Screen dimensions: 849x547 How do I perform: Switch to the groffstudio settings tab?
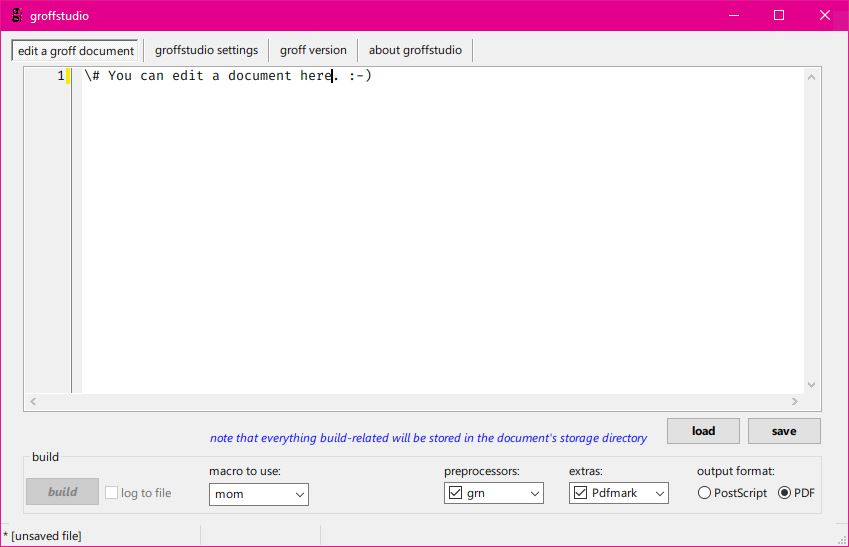click(206, 50)
